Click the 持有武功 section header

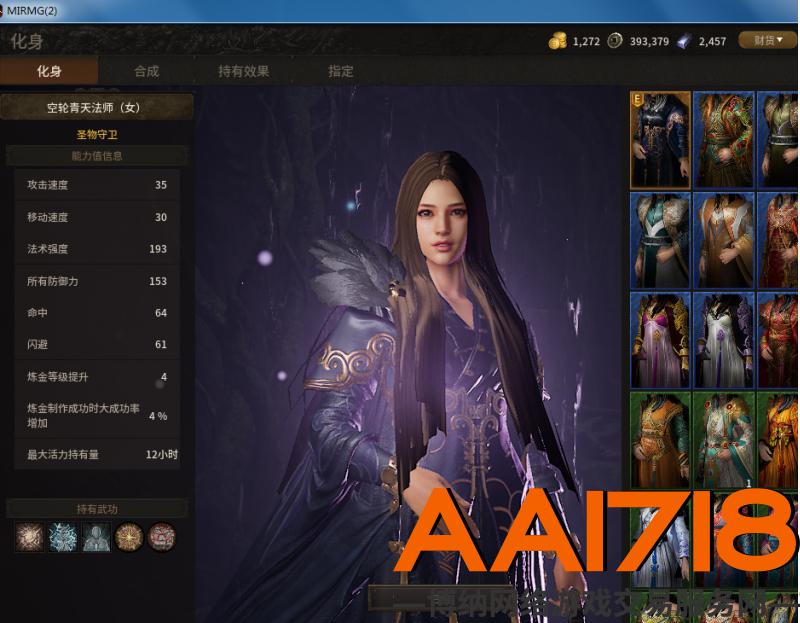pyautogui.click(x=97, y=508)
